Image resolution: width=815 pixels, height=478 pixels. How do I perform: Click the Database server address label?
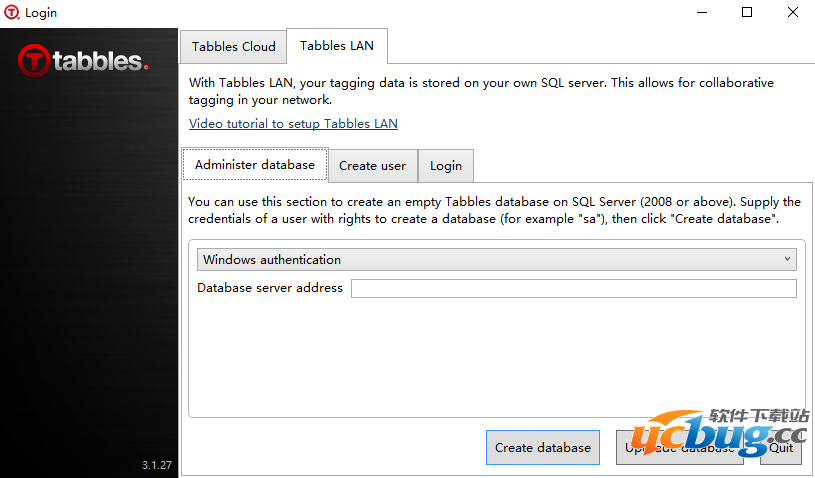[270, 288]
